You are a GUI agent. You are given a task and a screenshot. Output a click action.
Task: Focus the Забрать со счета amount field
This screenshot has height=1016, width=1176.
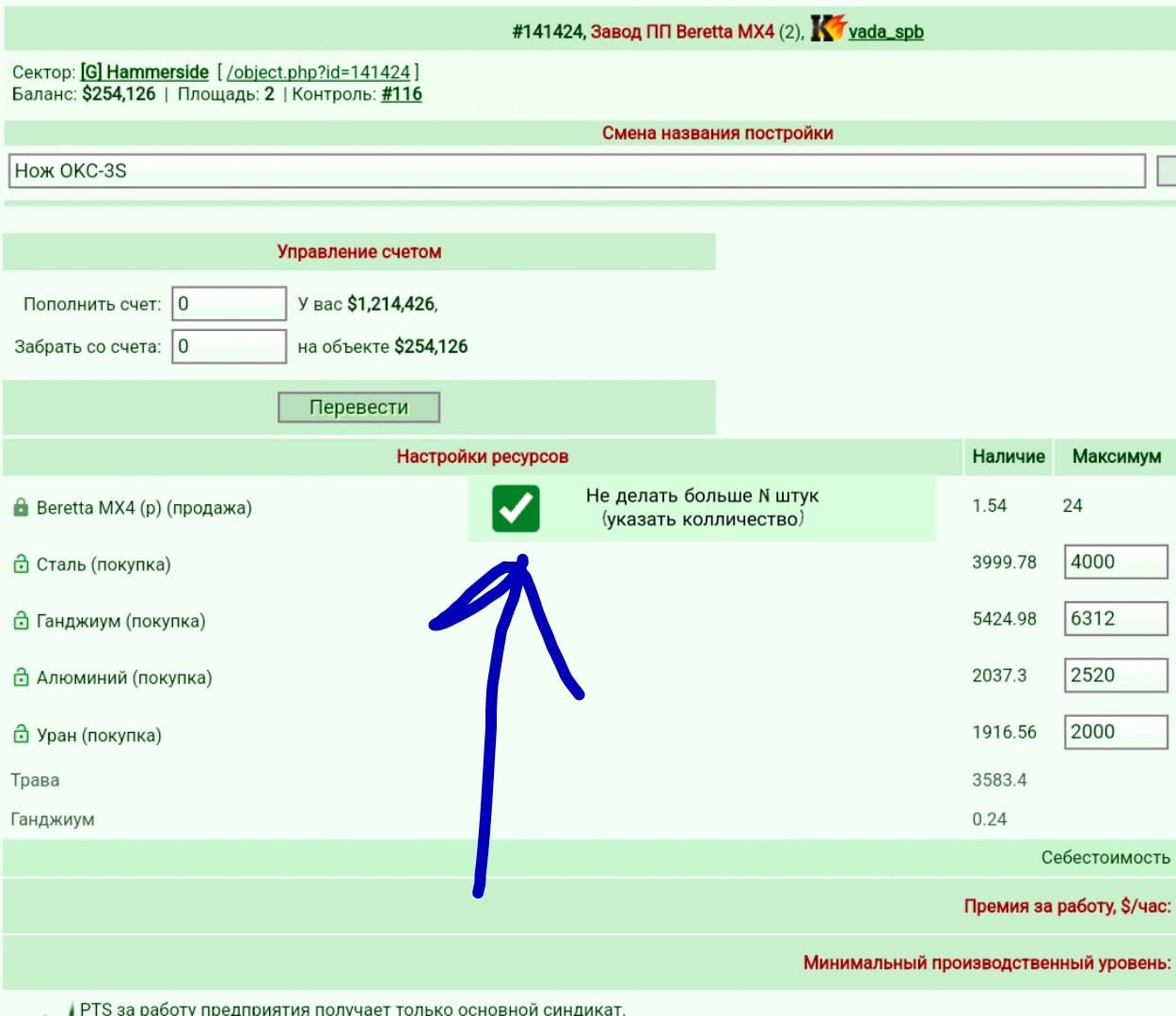(x=229, y=346)
